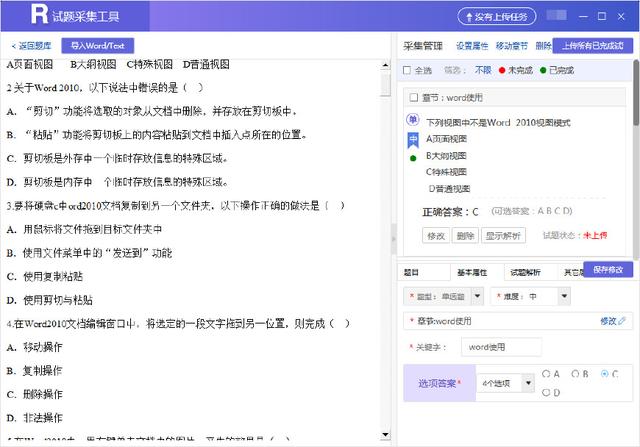Tick the 章节: word使用 checkbox

click(x=413, y=97)
